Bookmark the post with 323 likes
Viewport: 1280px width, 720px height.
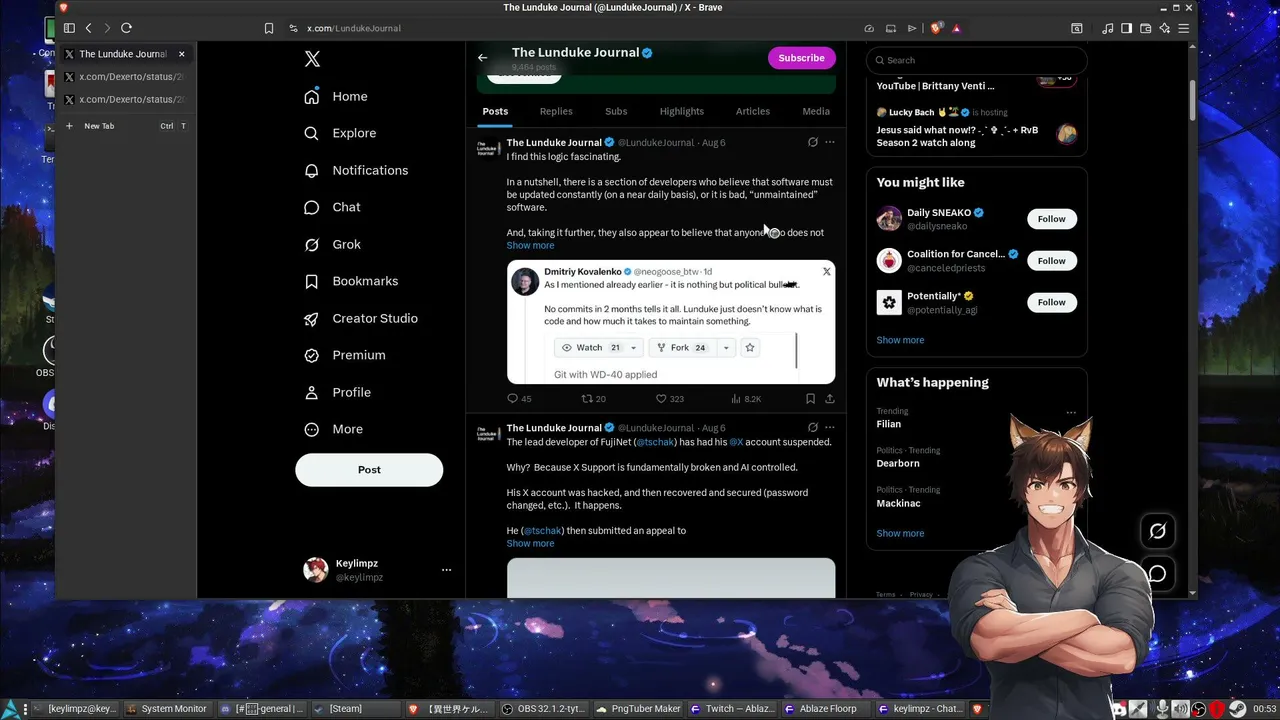810,399
